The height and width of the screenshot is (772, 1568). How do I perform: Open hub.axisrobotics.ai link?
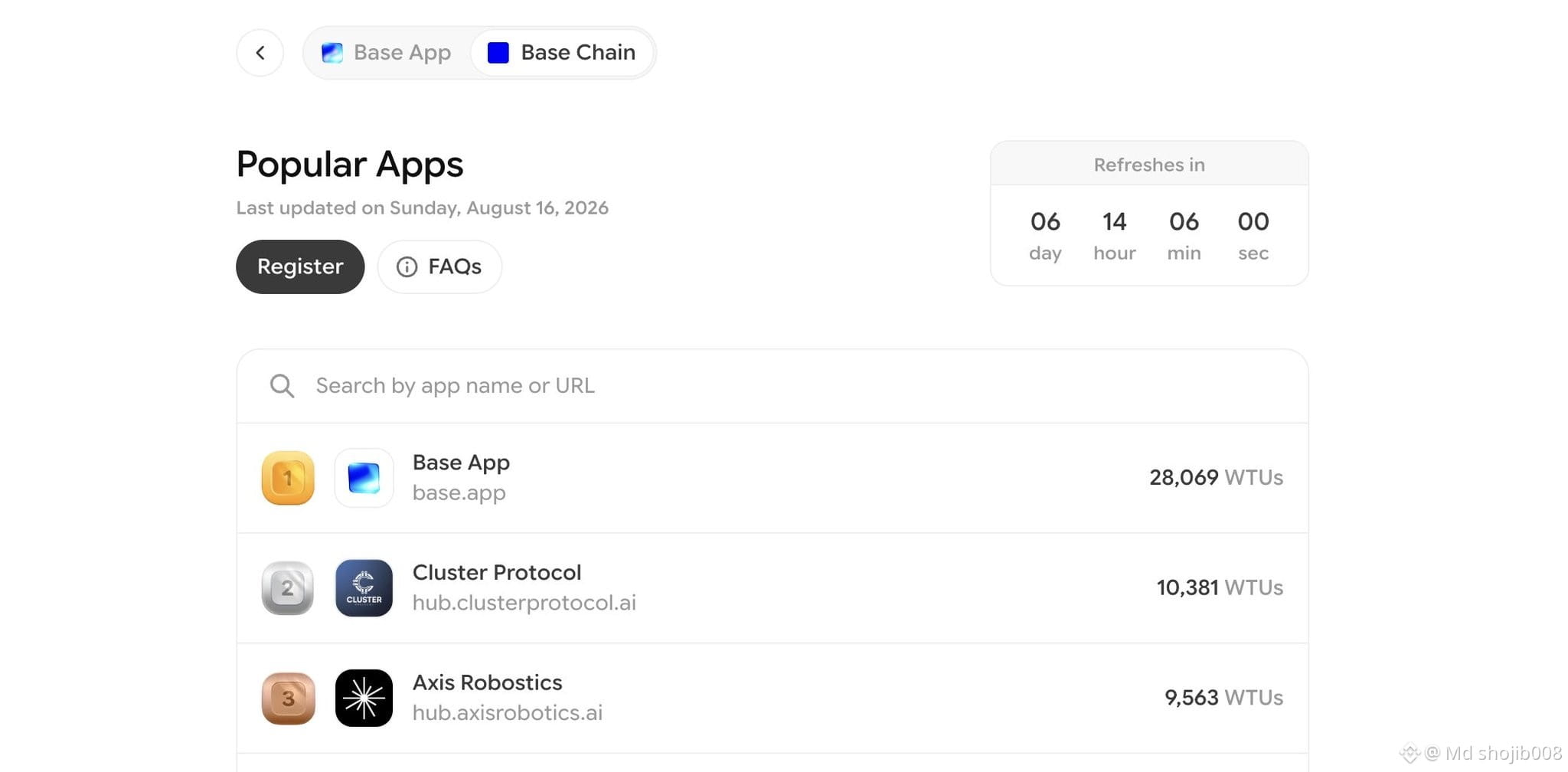(x=508, y=713)
